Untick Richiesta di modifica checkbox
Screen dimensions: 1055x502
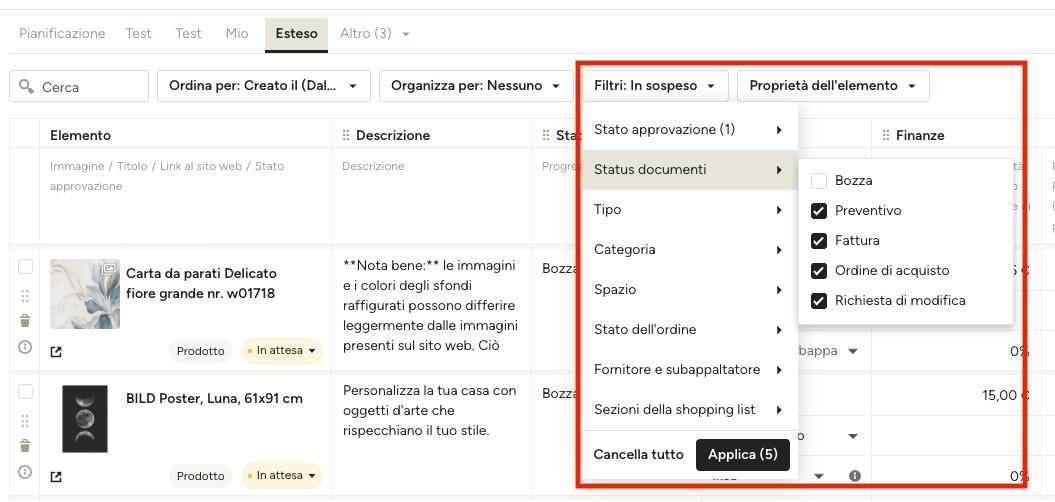819,301
